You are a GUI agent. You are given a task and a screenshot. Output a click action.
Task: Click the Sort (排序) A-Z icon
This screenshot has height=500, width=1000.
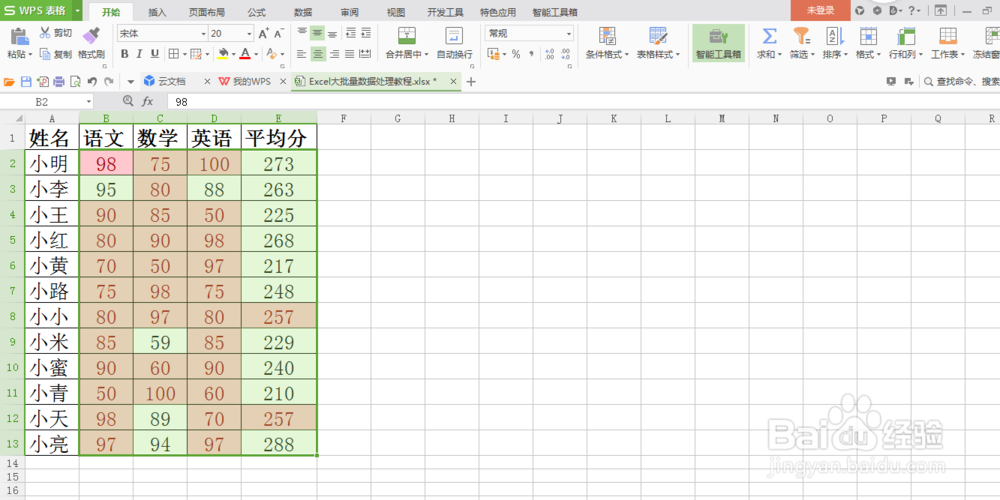(835, 36)
